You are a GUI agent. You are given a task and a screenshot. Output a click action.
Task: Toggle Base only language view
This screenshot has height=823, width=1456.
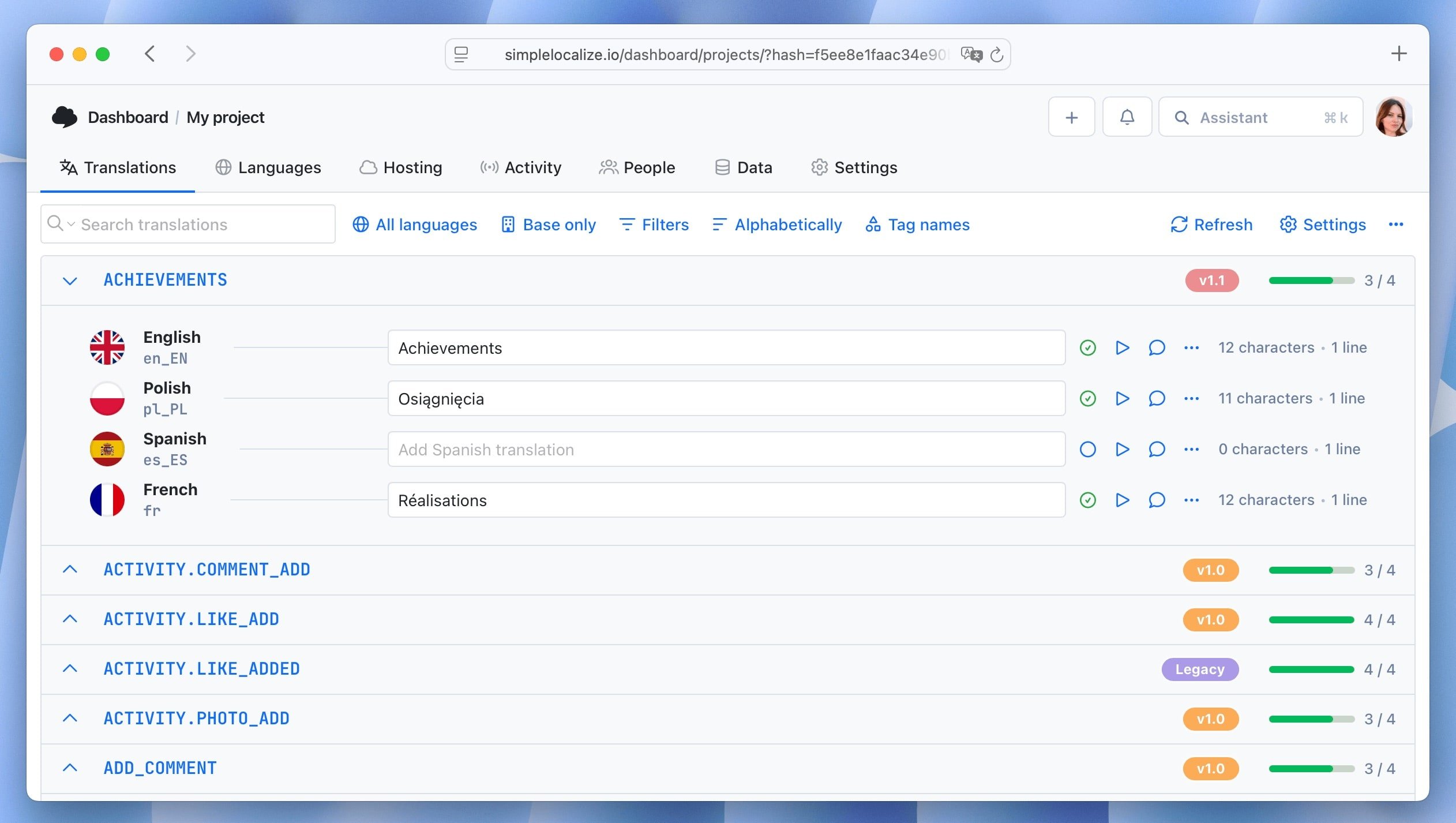point(548,225)
